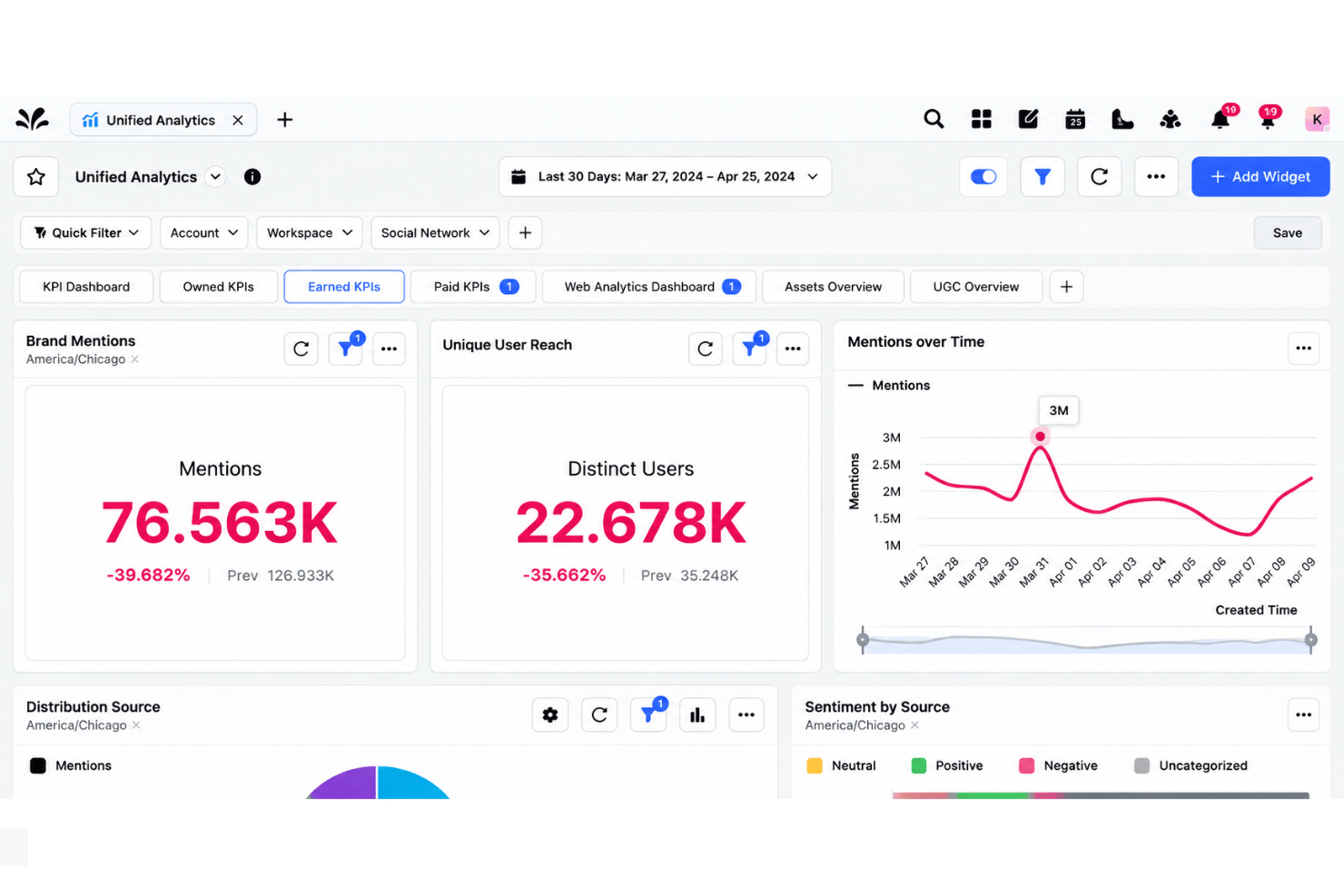This screenshot has height=896, width=1344.
Task: Open black bell notifications icon
Action: 1220,119
